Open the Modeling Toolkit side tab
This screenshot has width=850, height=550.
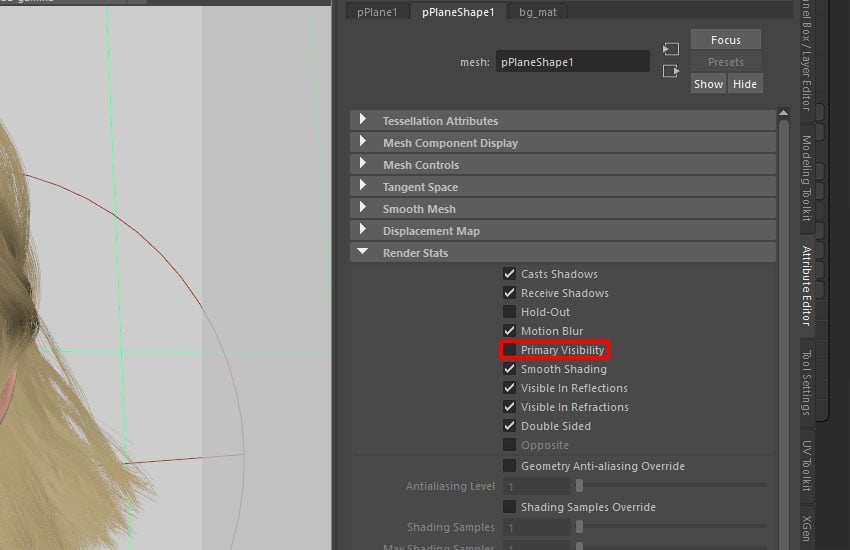coord(807,170)
